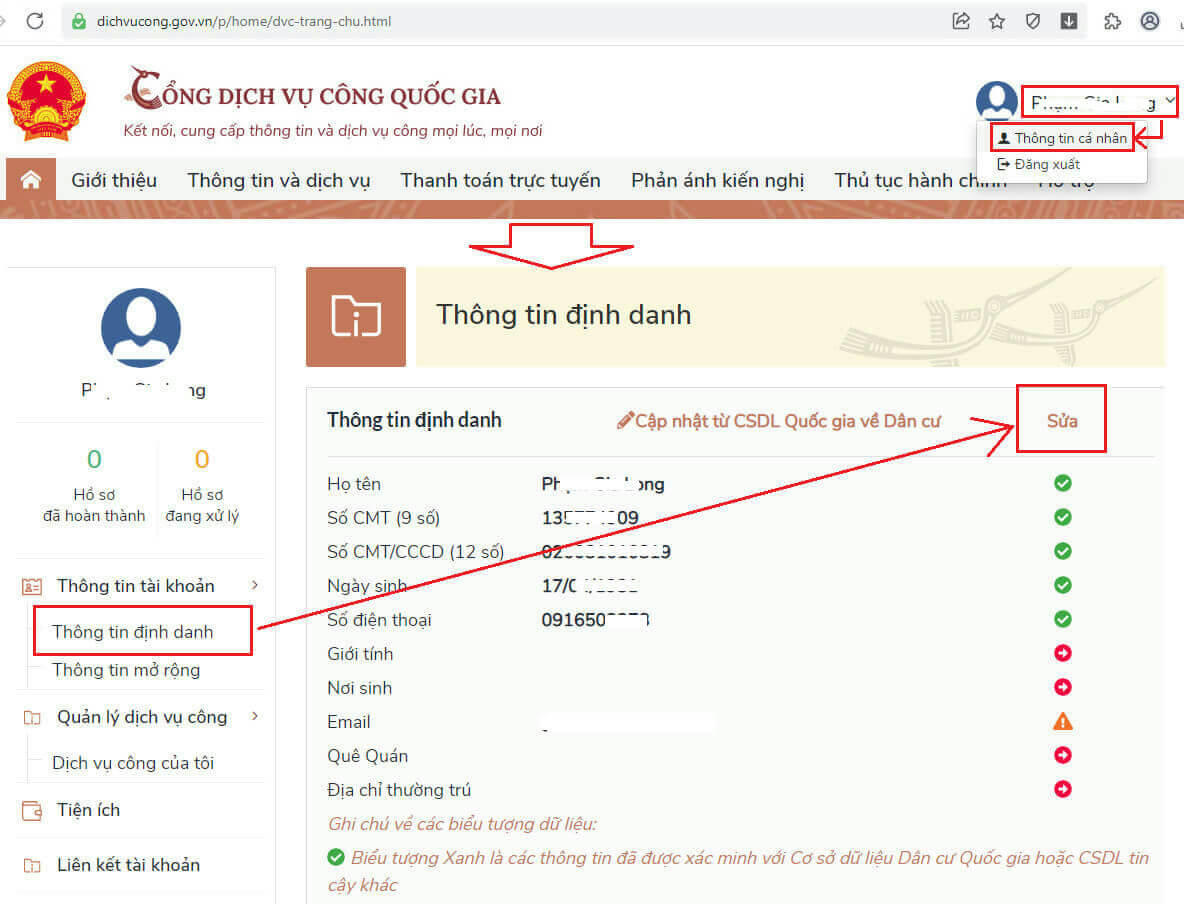Open the Tiện ích sidebar item
This screenshot has width=1184, height=913.
[x=88, y=810]
